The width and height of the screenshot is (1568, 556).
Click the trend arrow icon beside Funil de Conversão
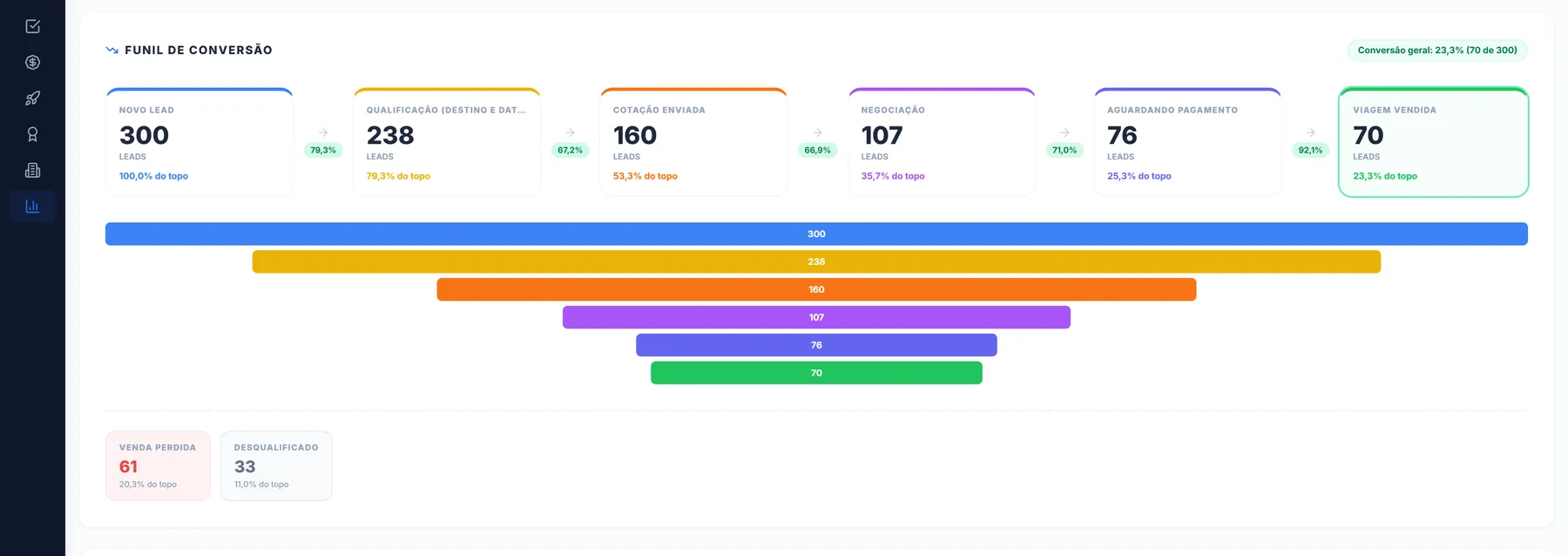[112, 50]
